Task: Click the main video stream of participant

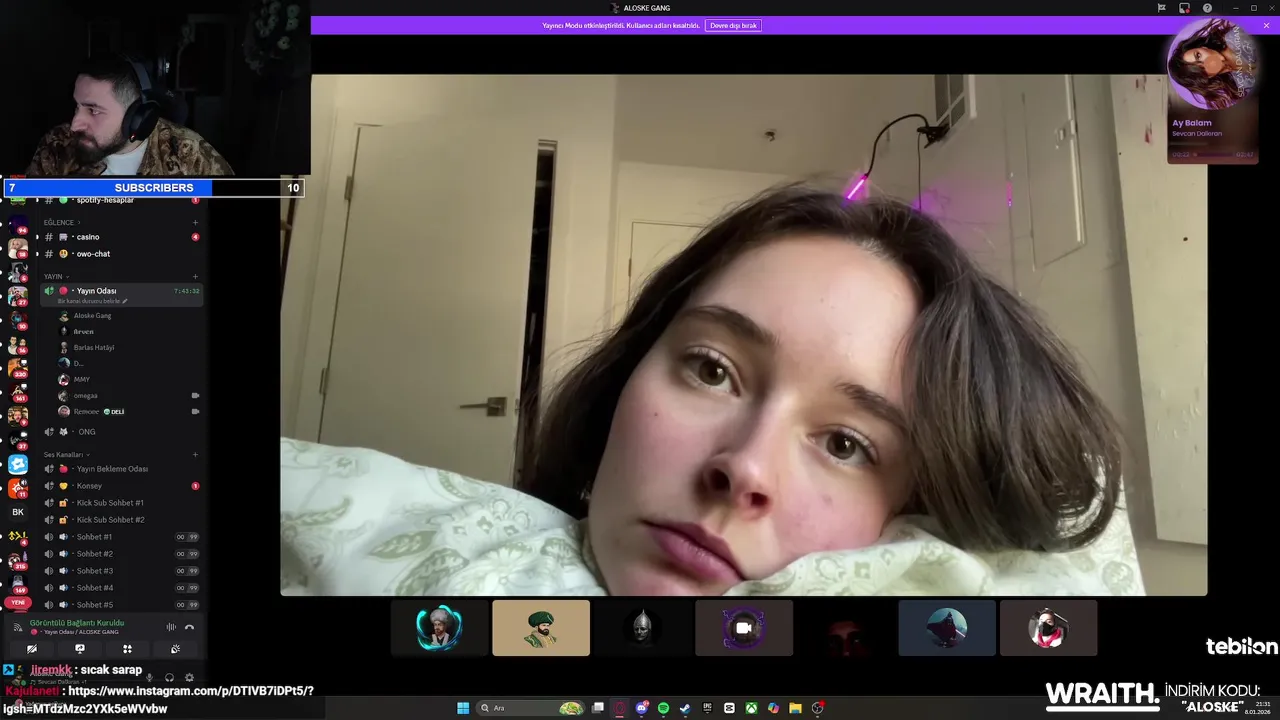Action: [x=744, y=335]
